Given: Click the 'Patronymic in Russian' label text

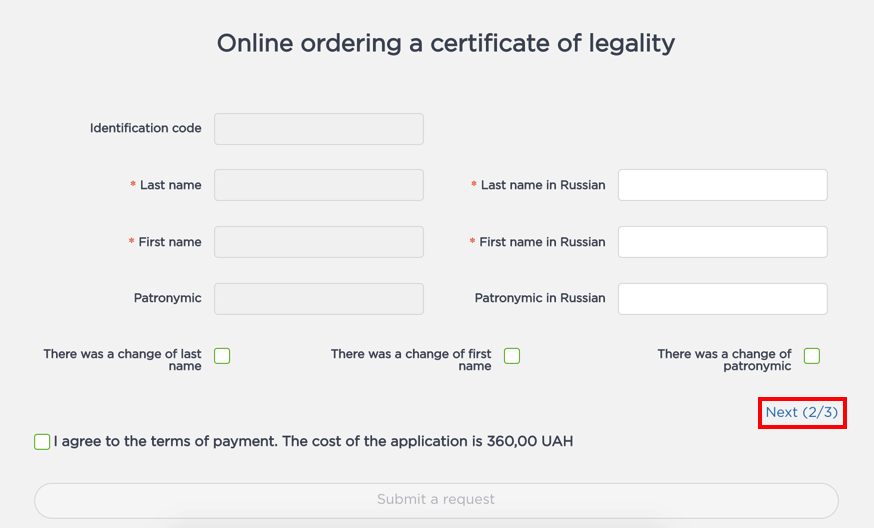Looking at the screenshot, I should [x=539, y=298].
